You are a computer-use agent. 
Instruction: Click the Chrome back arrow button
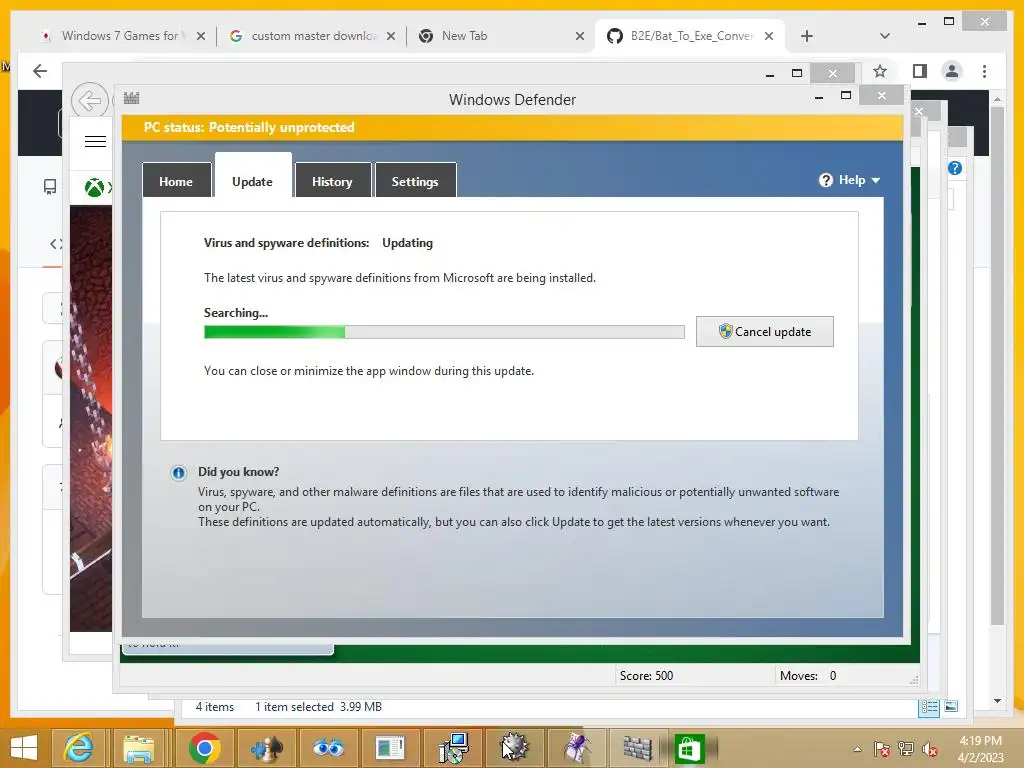40,71
